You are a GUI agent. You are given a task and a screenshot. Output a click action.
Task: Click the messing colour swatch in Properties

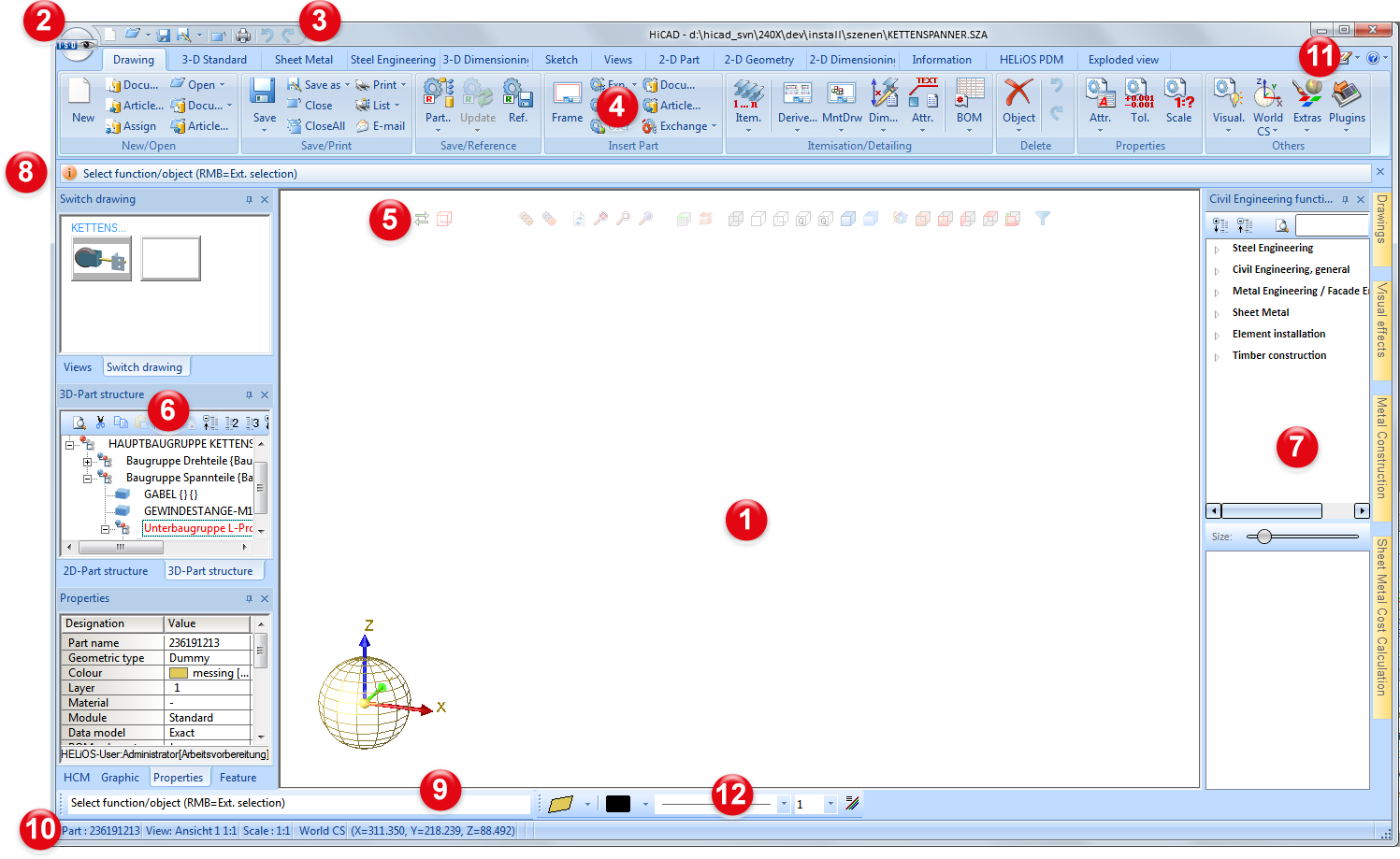[x=179, y=673]
